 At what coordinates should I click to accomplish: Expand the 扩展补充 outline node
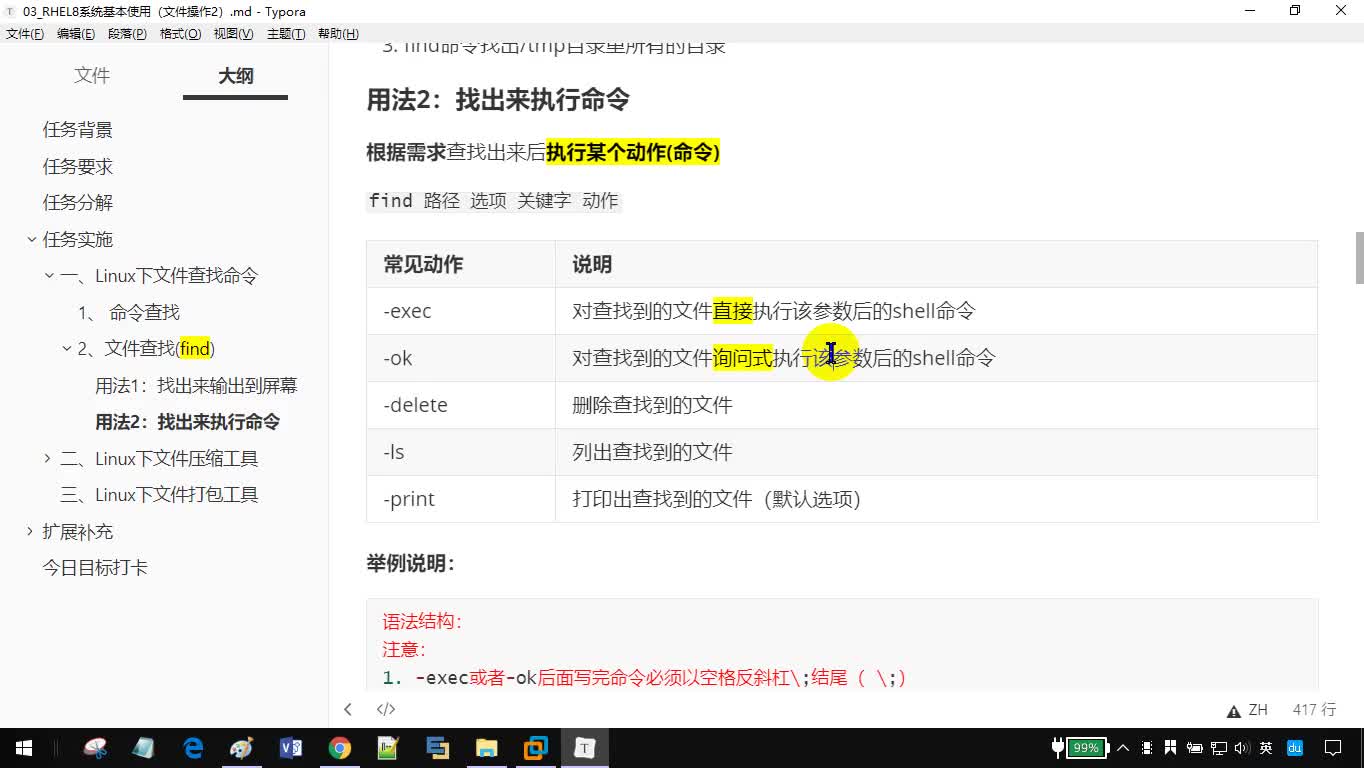coord(30,532)
